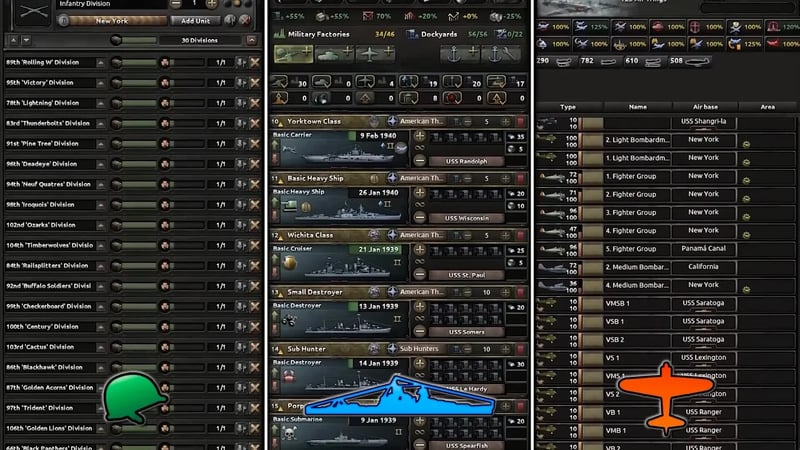Add infantry equipment production line
Screen dimensions: 800x450
tap(293, 54)
